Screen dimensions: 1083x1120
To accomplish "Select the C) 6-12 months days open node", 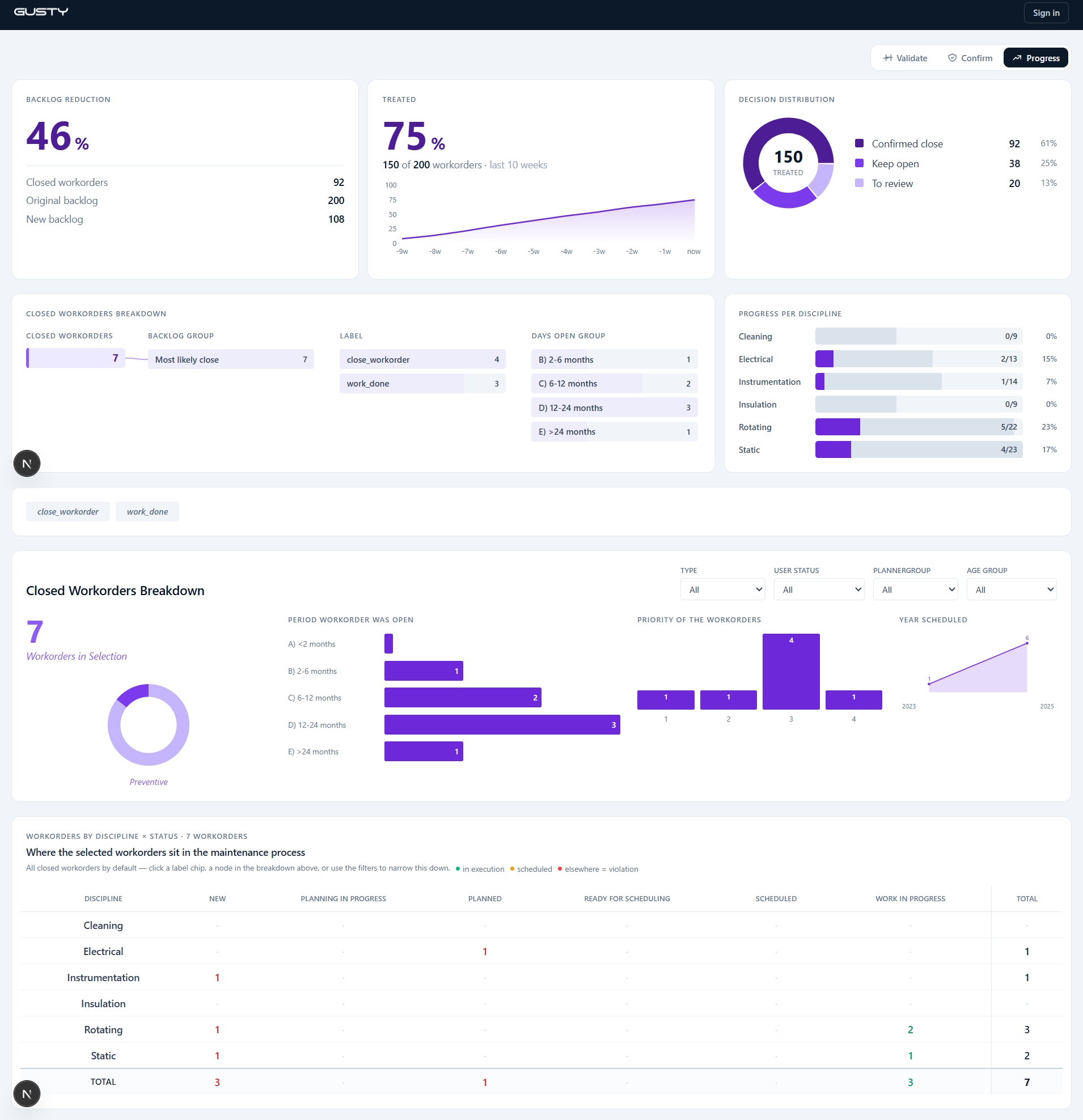I will [615, 383].
